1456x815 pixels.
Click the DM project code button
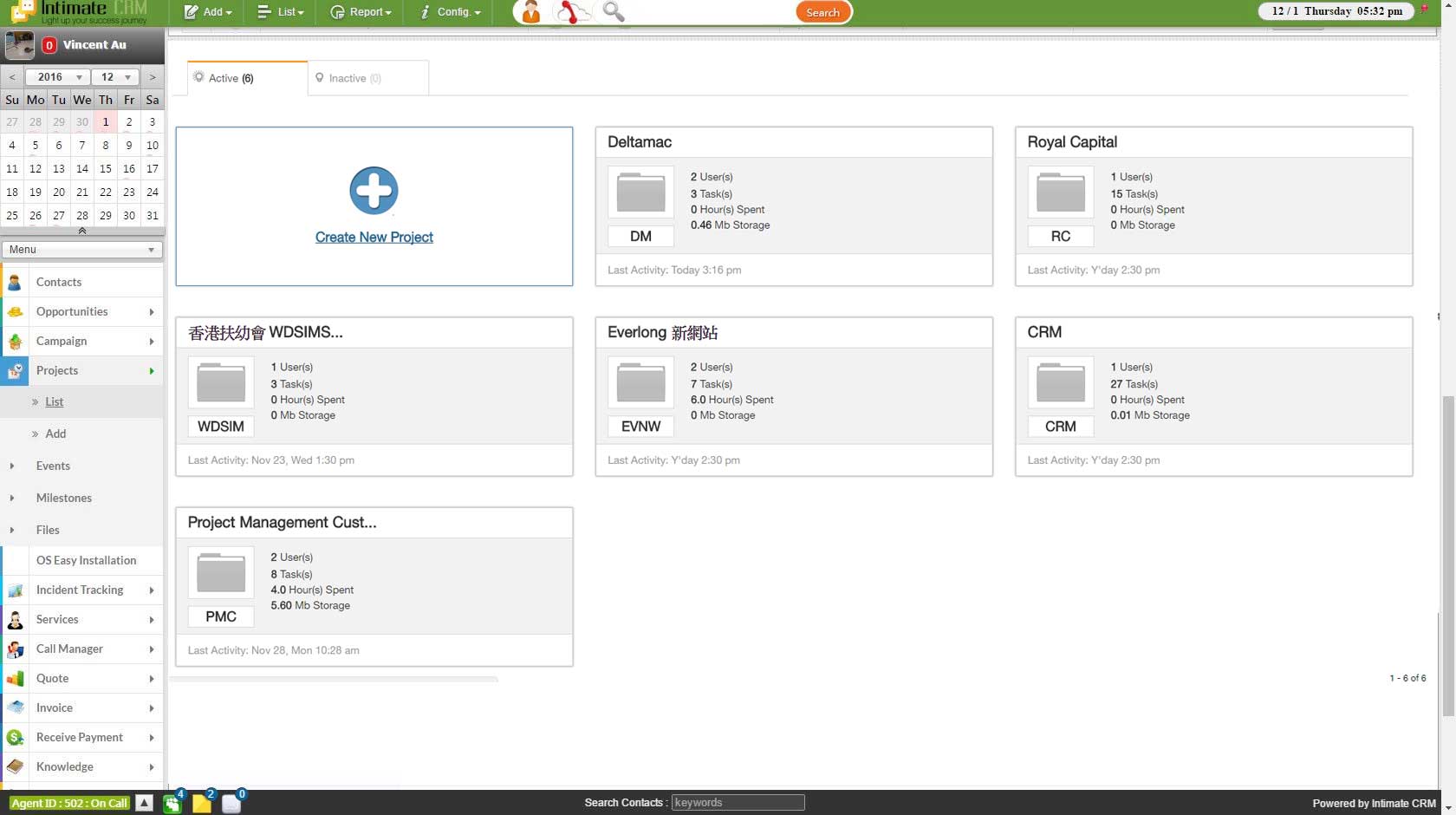pyautogui.click(x=640, y=237)
